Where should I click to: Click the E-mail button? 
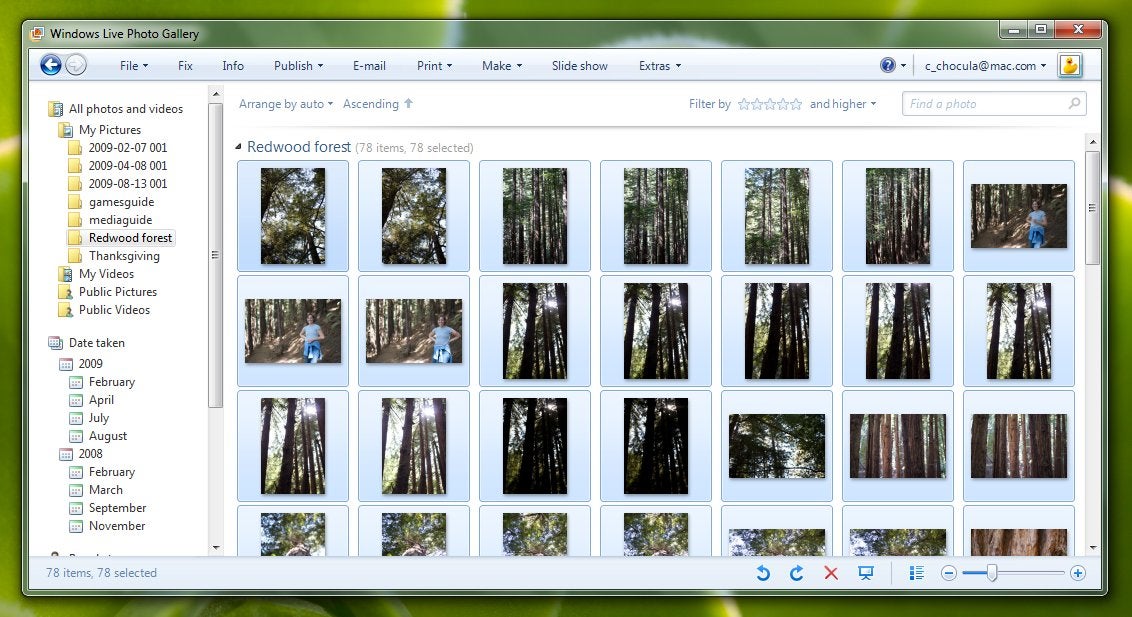point(369,66)
